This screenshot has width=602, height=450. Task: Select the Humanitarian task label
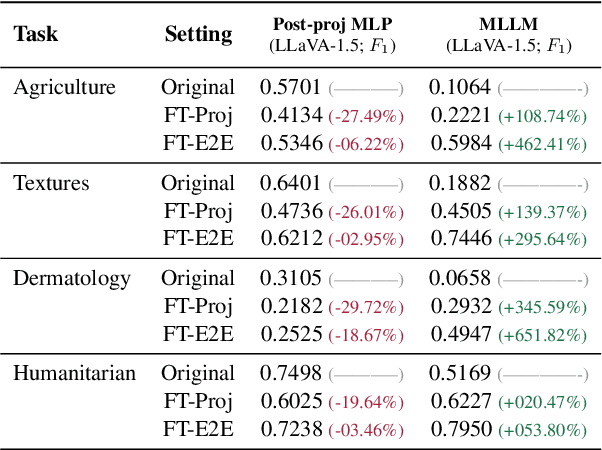75,374
